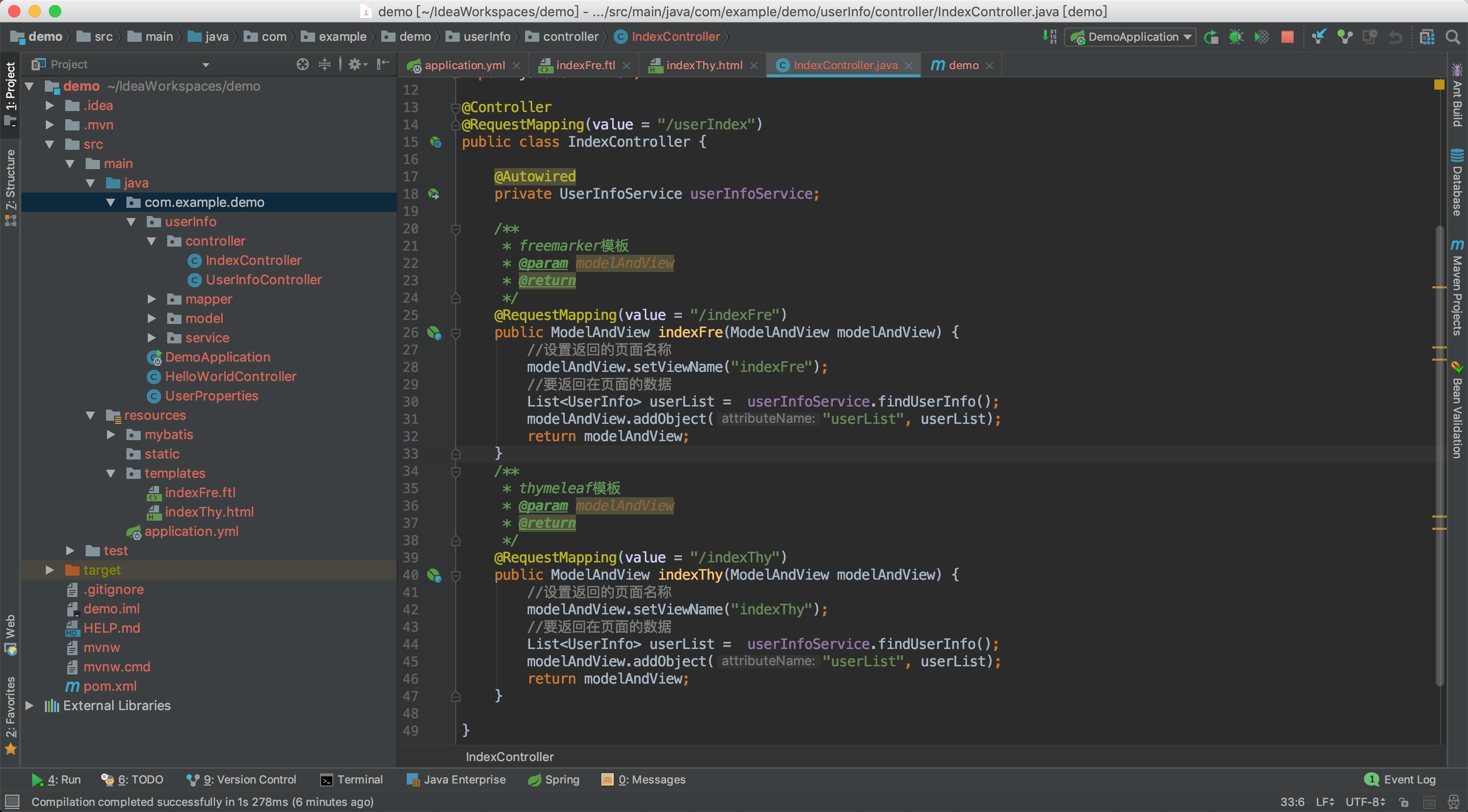
Task: Click the Project Structure toolbar icon
Action: click(x=1427, y=37)
